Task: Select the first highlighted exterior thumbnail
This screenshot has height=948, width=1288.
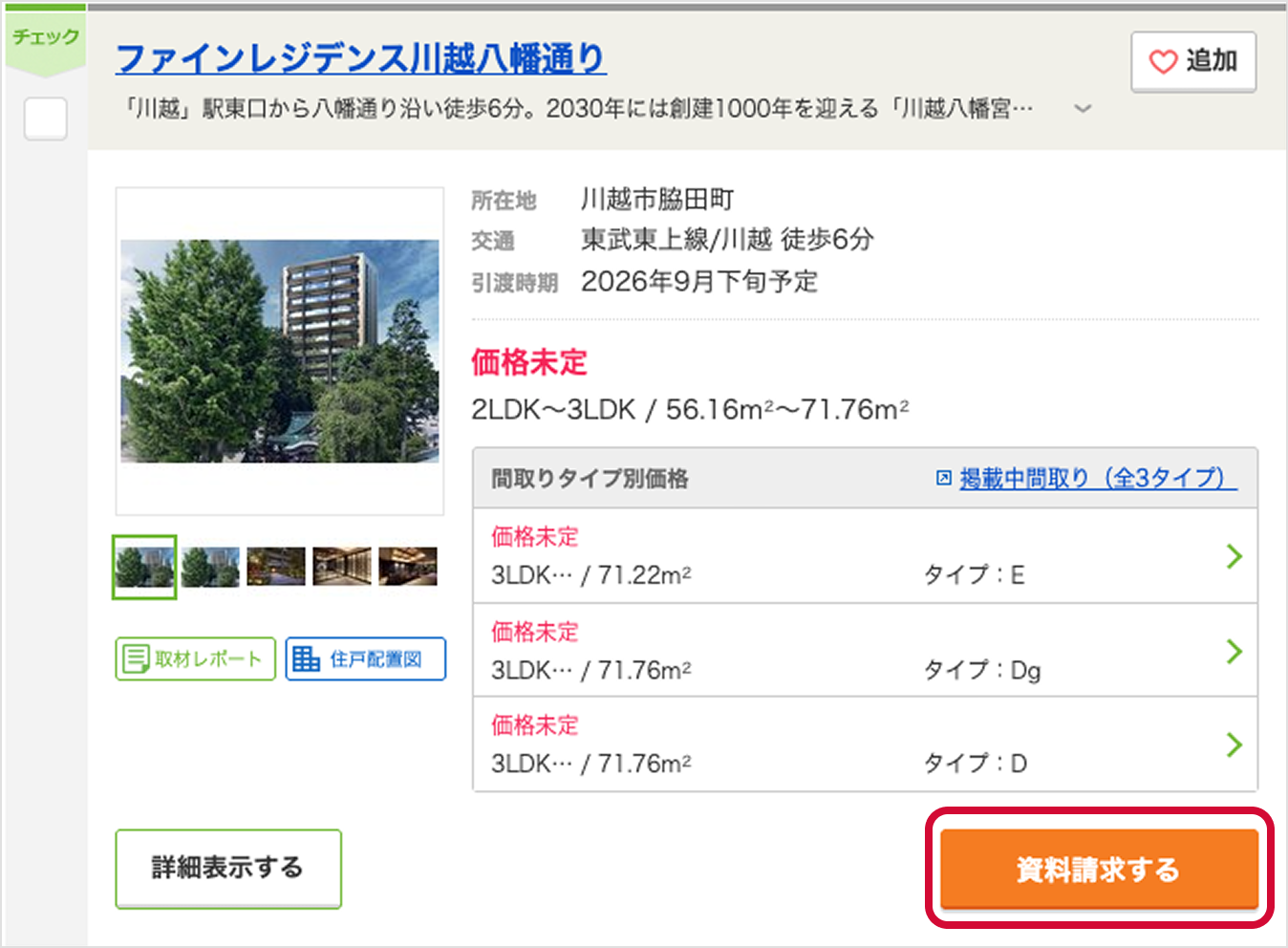Action: coord(144,567)
